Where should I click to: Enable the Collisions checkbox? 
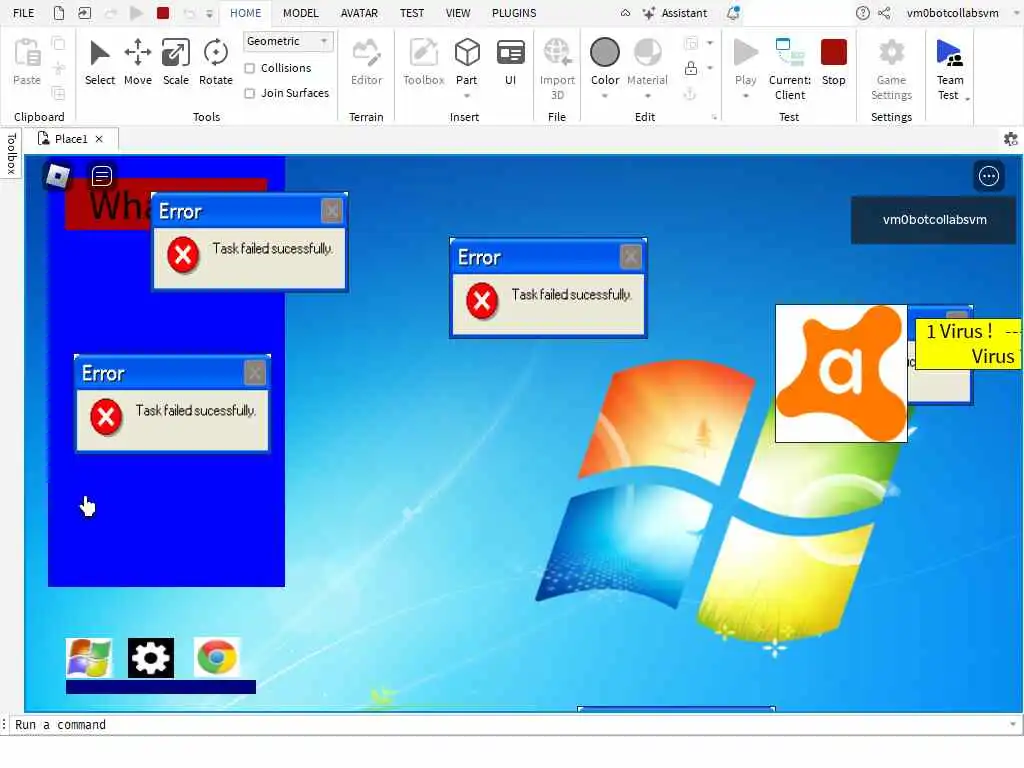[x=249, y=68]
